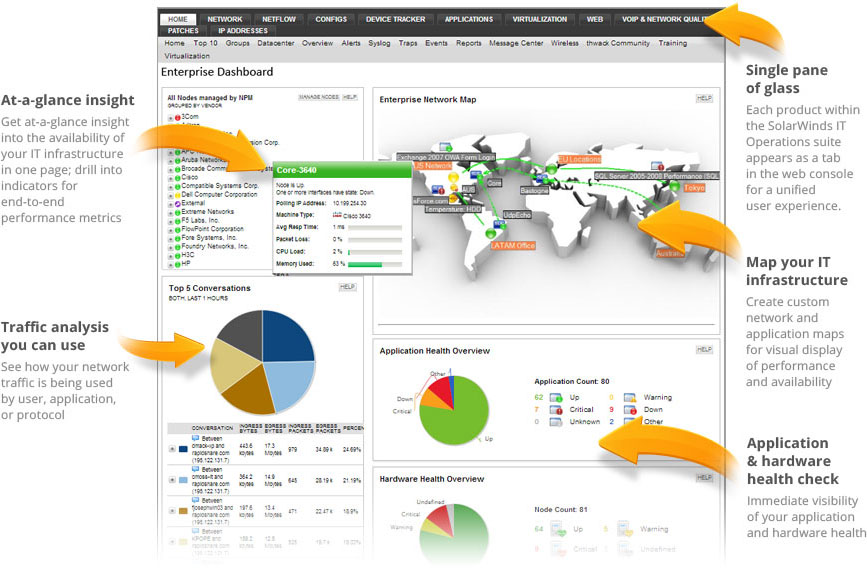Open the Syslog link in the submenu
Image resolution: width=867 pixels, height=581 pixels.
[x=379, y=43]
